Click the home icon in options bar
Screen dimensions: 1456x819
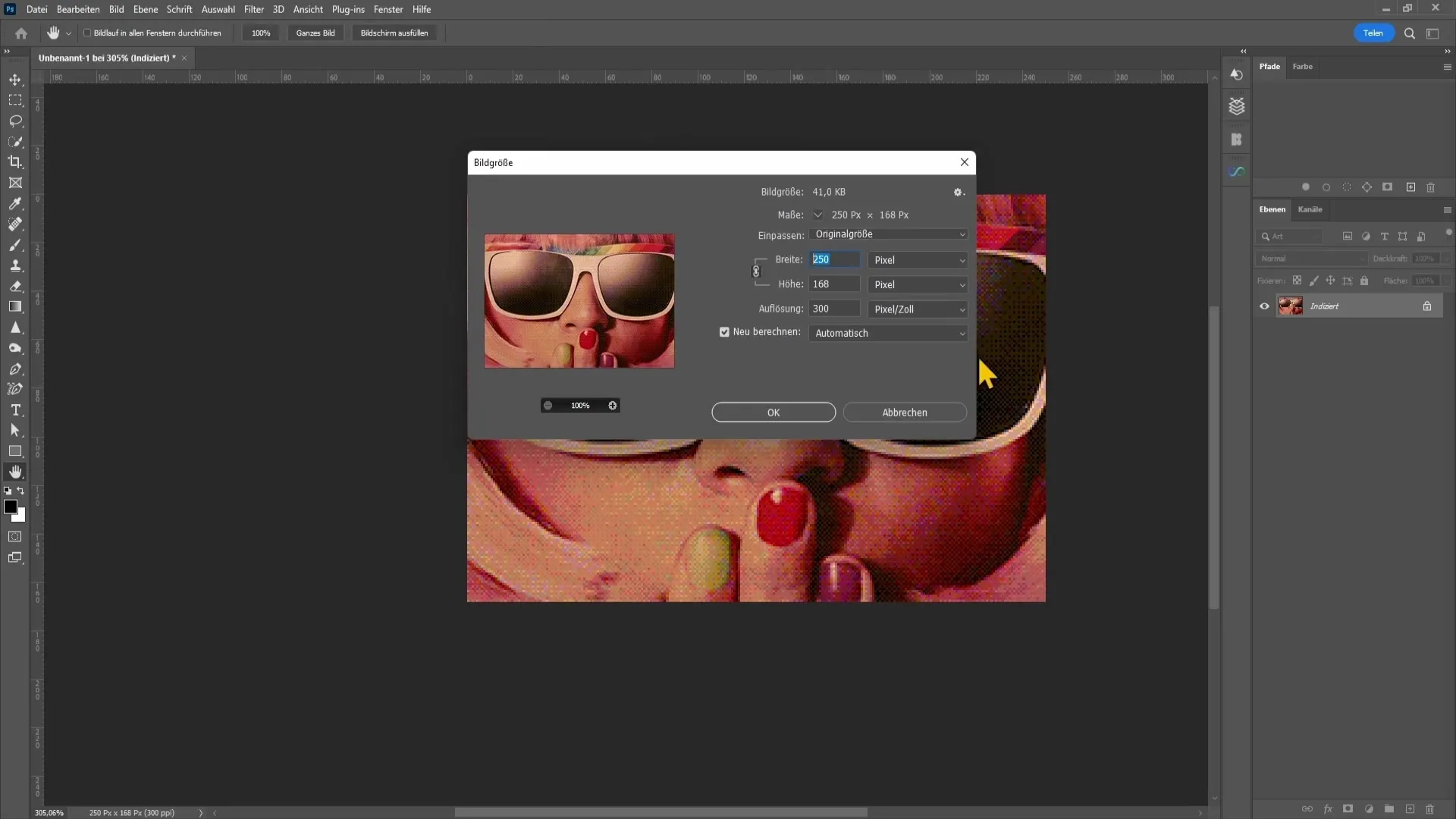21,33
